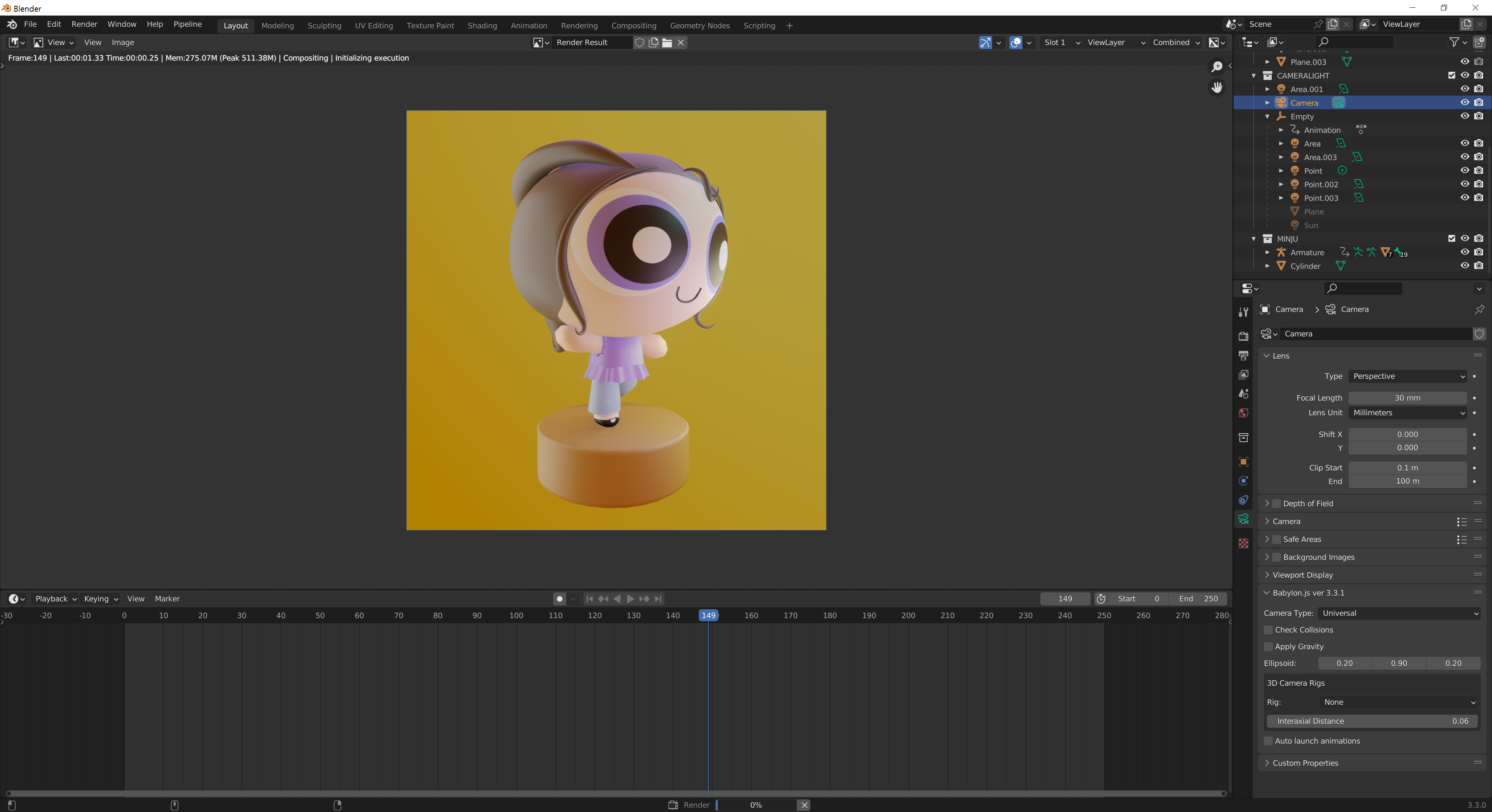
Task: Click the fake user shield icon beside Render Result
Action: (x=640, y=42)
